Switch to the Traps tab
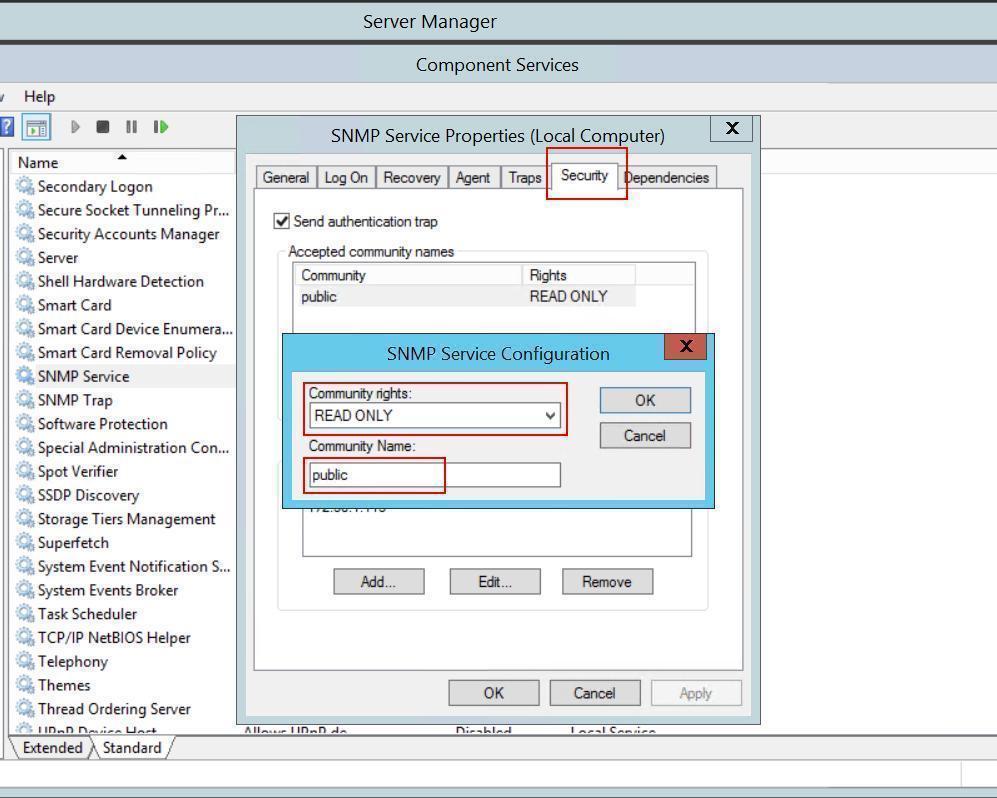 click(525, 177)
